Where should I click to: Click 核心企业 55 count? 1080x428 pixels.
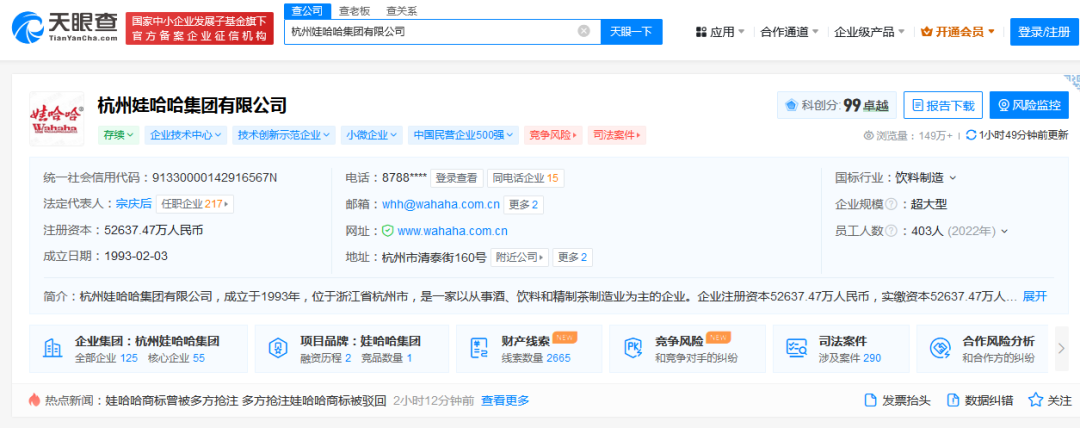pyautogui.click(x=176, y=358)
